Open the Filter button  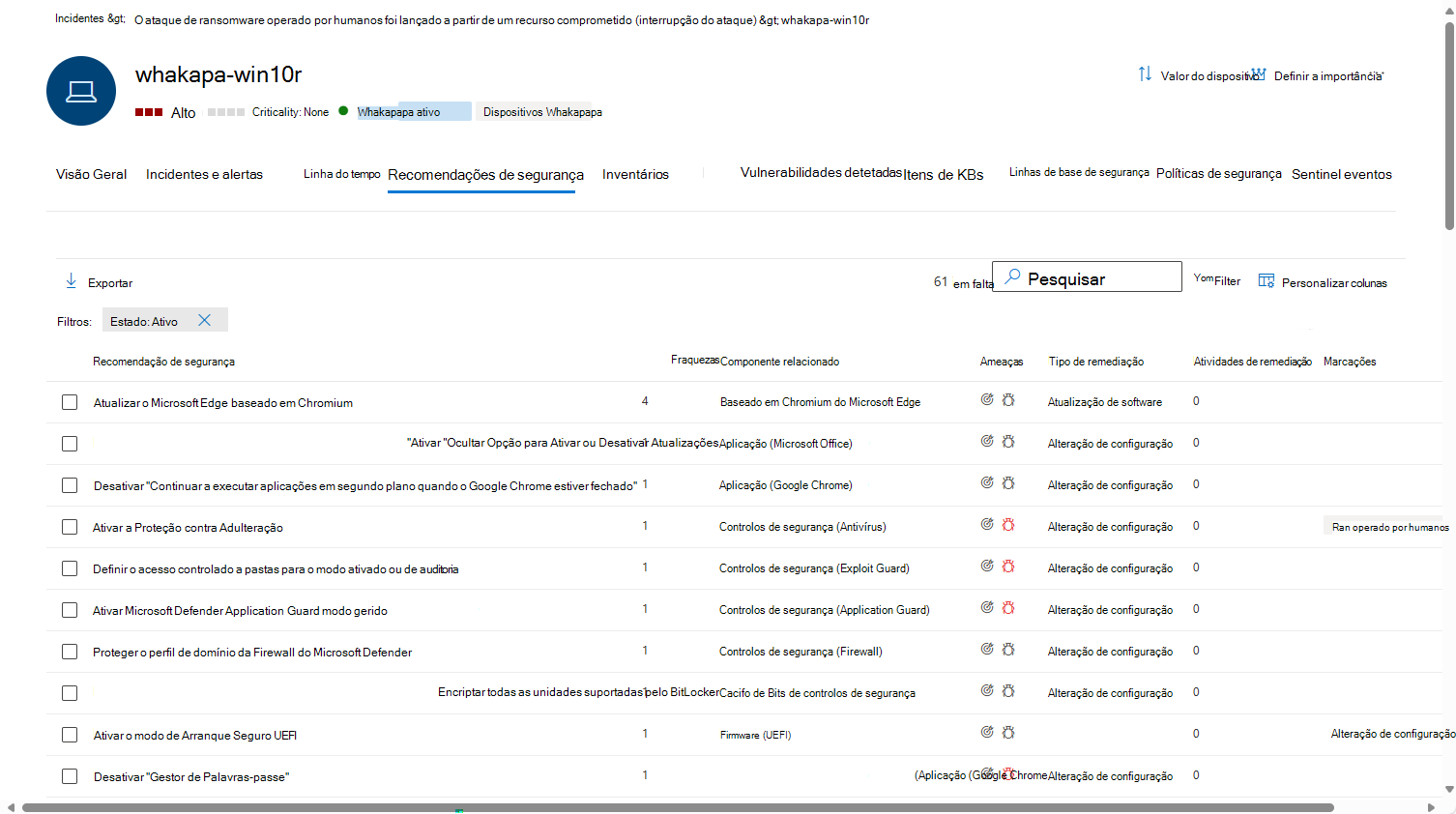click(x=1216, y=280)
